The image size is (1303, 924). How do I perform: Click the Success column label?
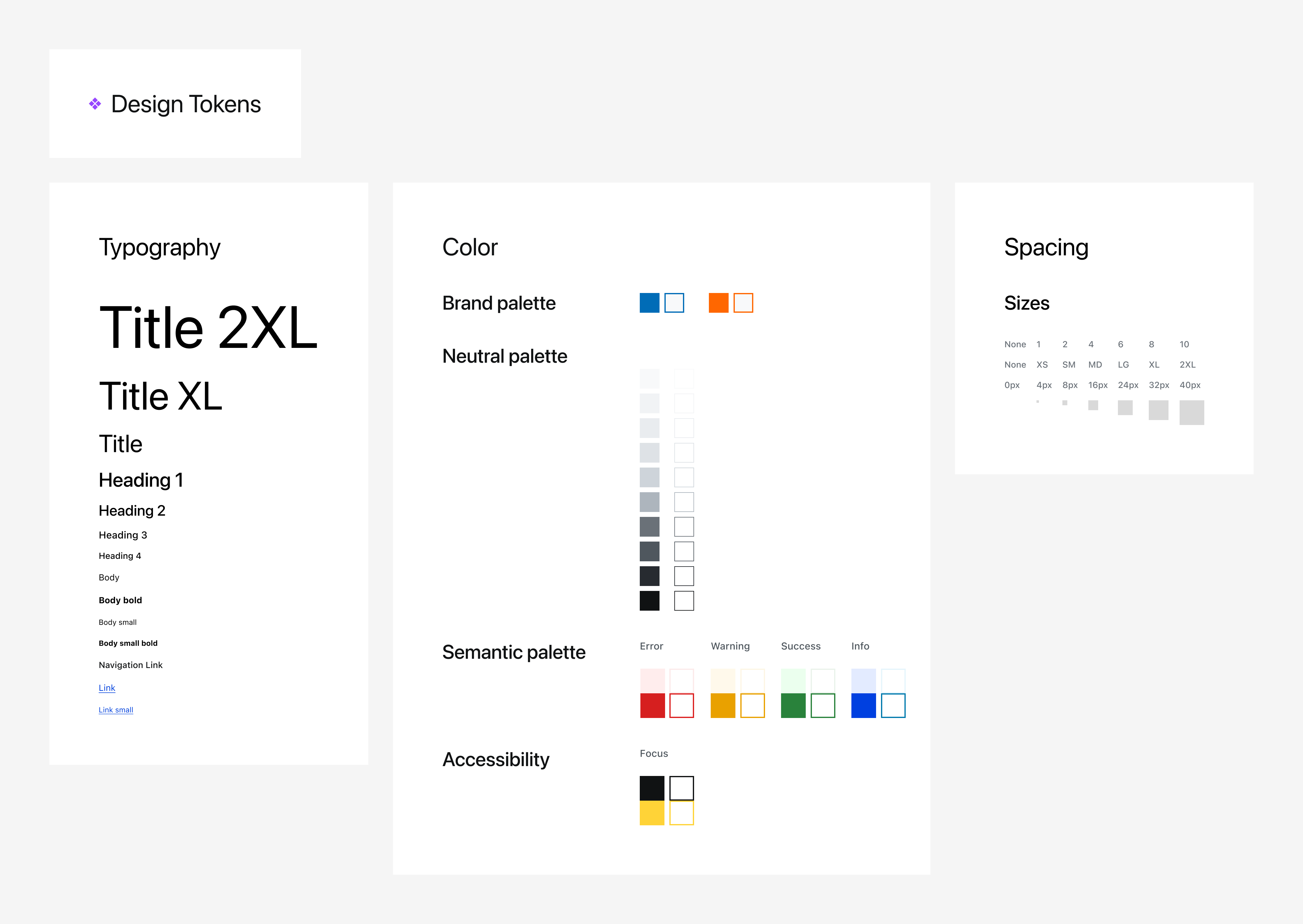[x=800, y=646]
